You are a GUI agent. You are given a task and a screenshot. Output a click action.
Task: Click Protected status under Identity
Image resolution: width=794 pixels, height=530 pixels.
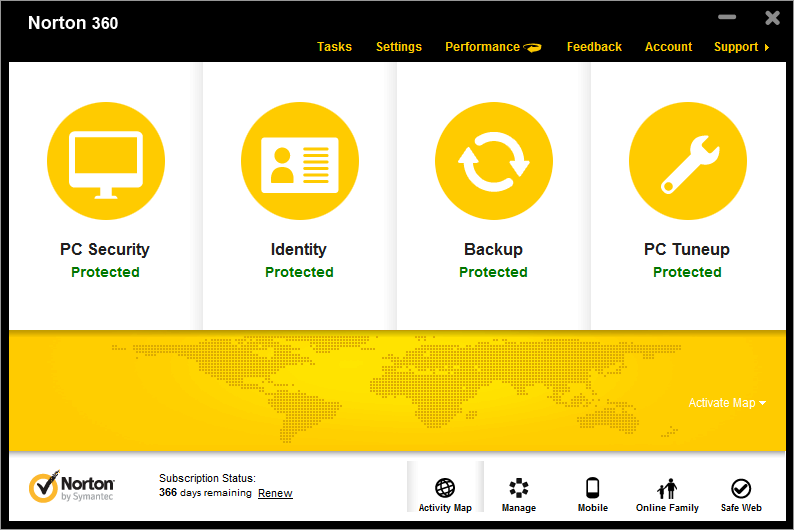click(299, 272)
